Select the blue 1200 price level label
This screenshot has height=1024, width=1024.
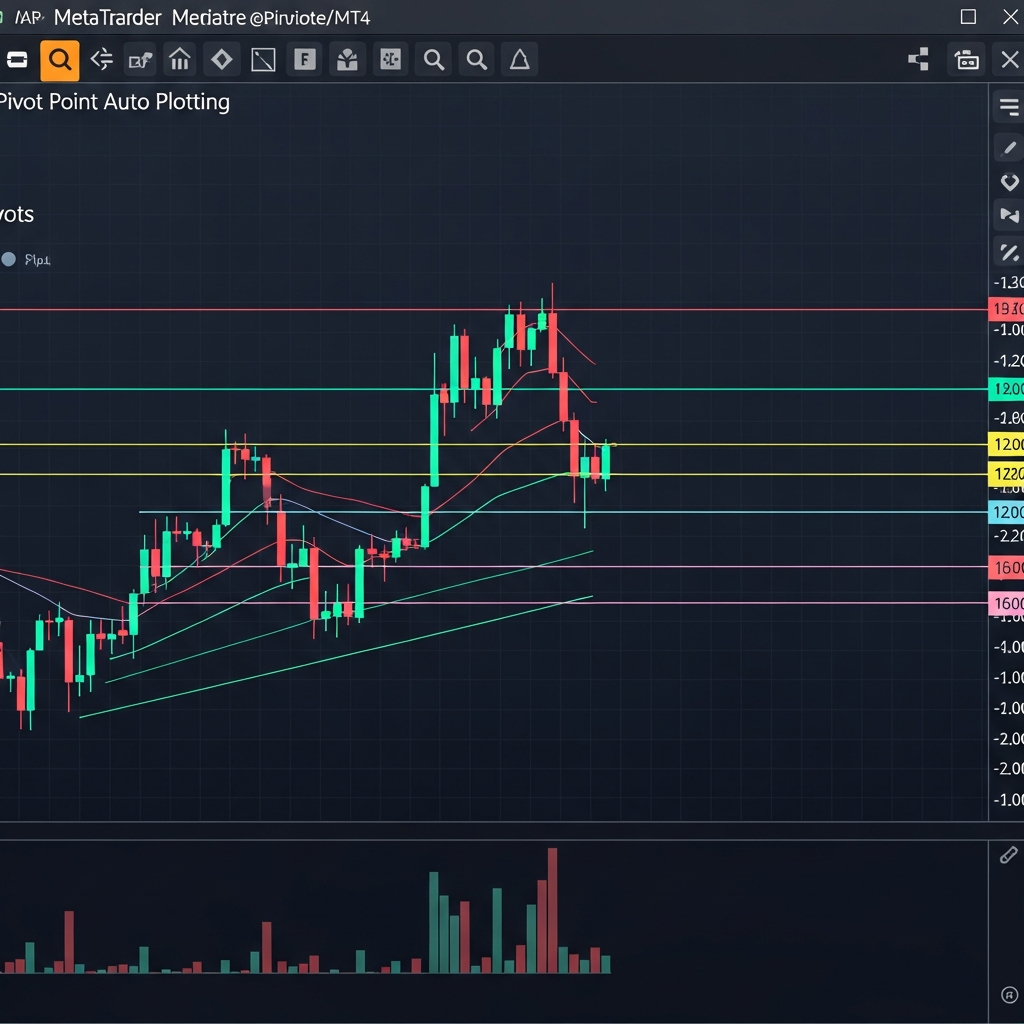(1006, 512)
